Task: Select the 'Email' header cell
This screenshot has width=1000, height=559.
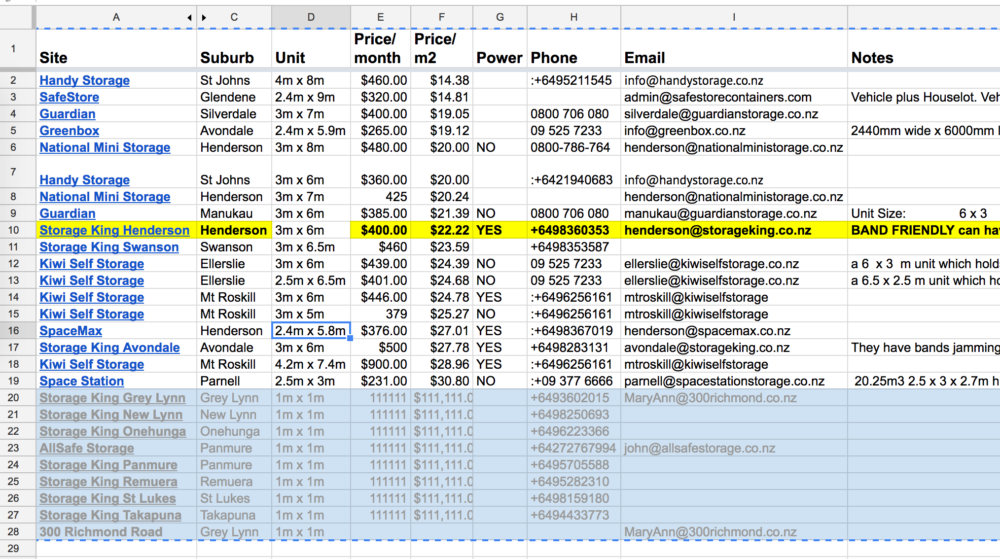Action: pos(734,48)
